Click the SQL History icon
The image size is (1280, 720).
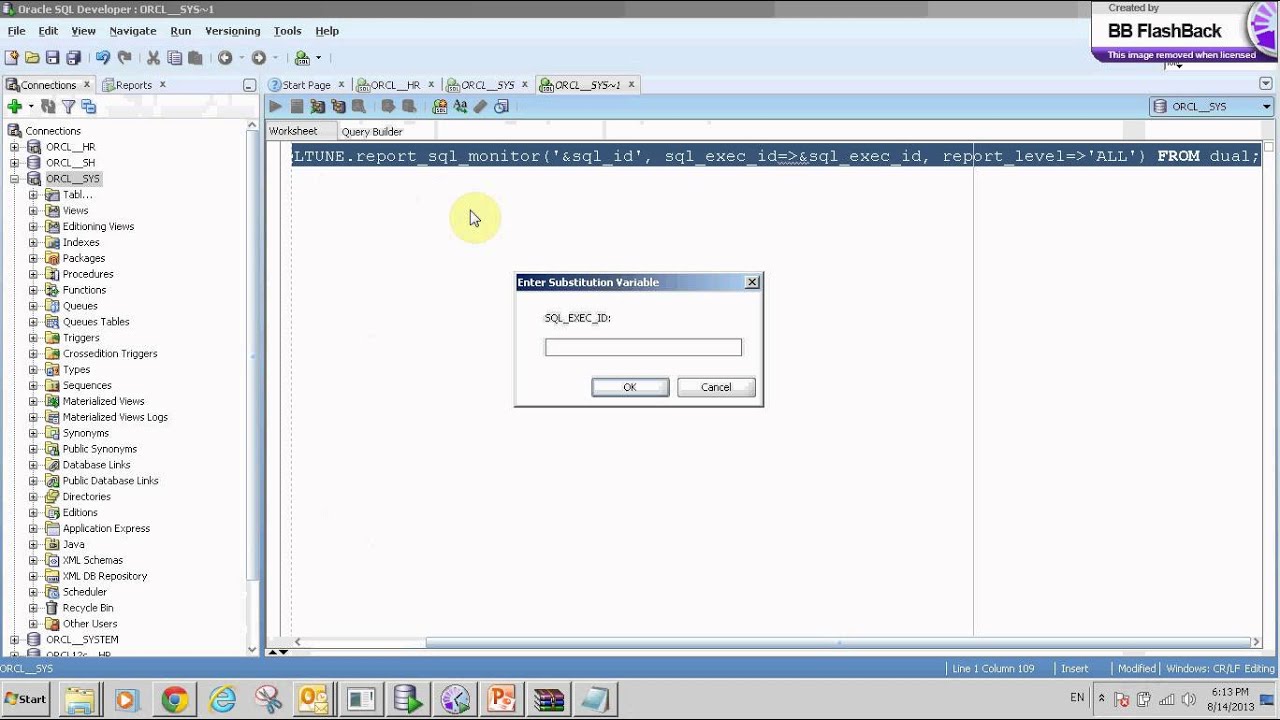coord(501,106)
